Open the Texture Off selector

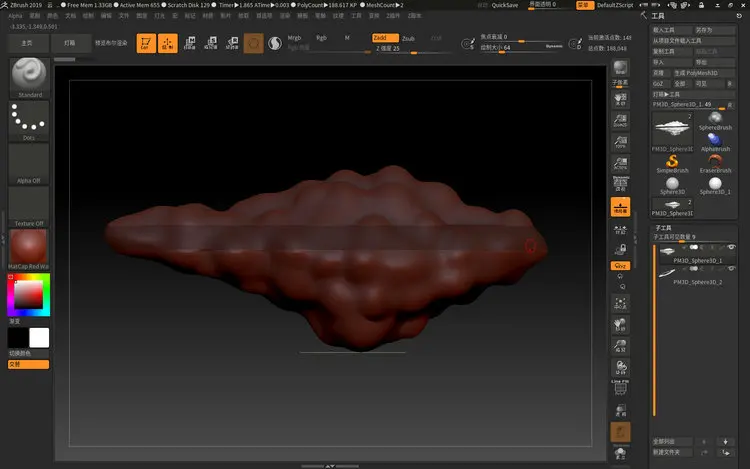point(28,207)
